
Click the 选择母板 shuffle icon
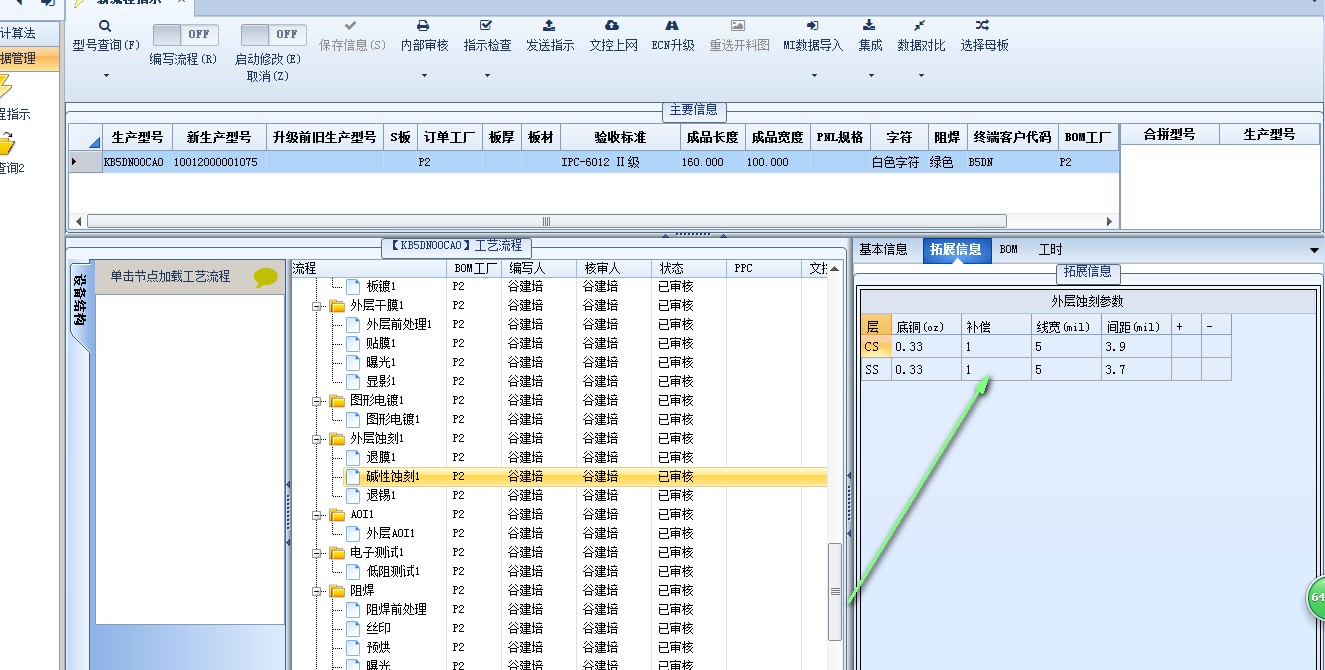pyautogui.click(x=983, y=26)
